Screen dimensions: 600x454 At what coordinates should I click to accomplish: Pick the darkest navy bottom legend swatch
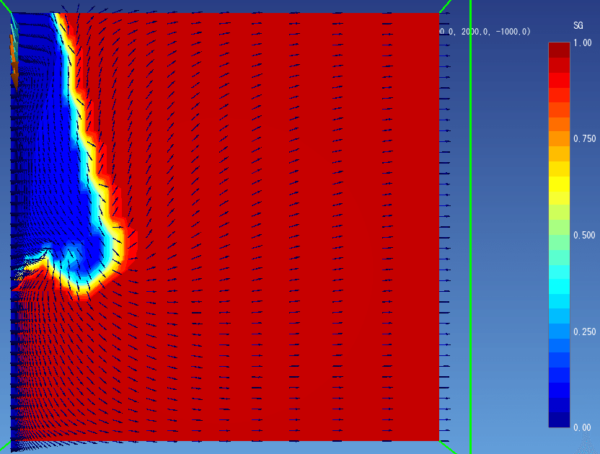coord(559,420)
